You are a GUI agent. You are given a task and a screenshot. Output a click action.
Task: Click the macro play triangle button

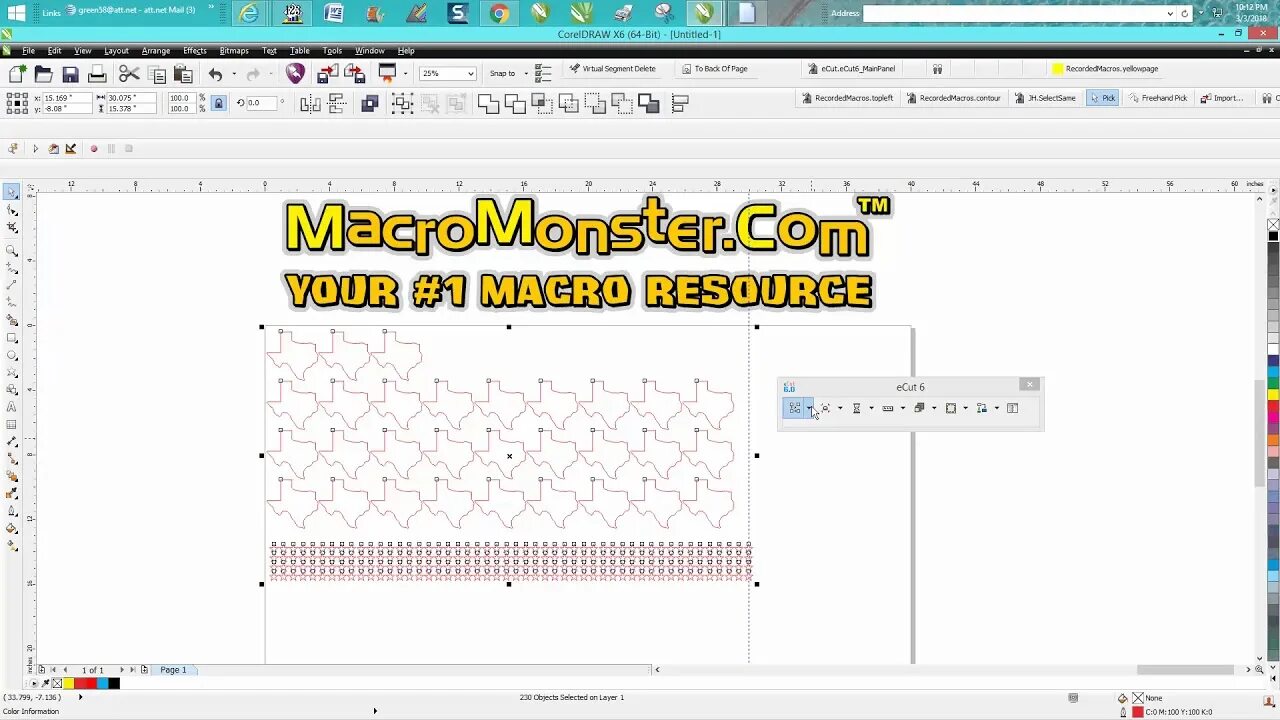tap(35, 149)
